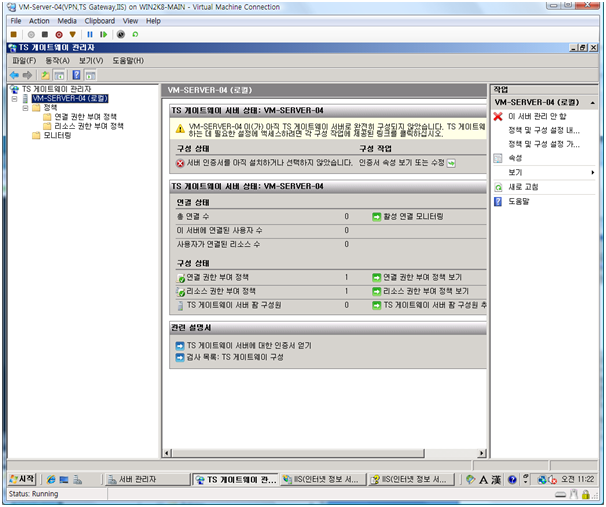Screen dimensions: 606x507
Task: Select VM-SERVER-04 (로컬) tree node
Action: pyautogui.click(x=70, y=99)
